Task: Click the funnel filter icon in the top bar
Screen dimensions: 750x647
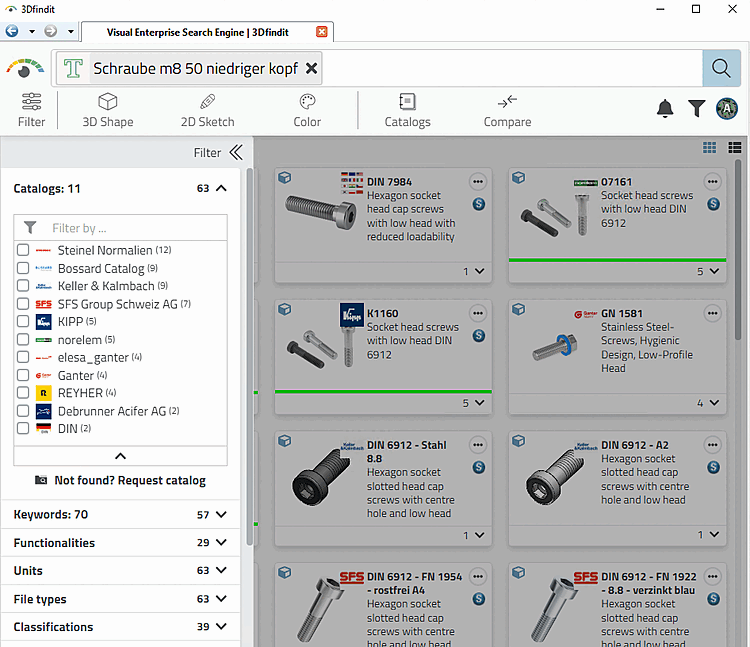Action: click(x=696, y=109)
